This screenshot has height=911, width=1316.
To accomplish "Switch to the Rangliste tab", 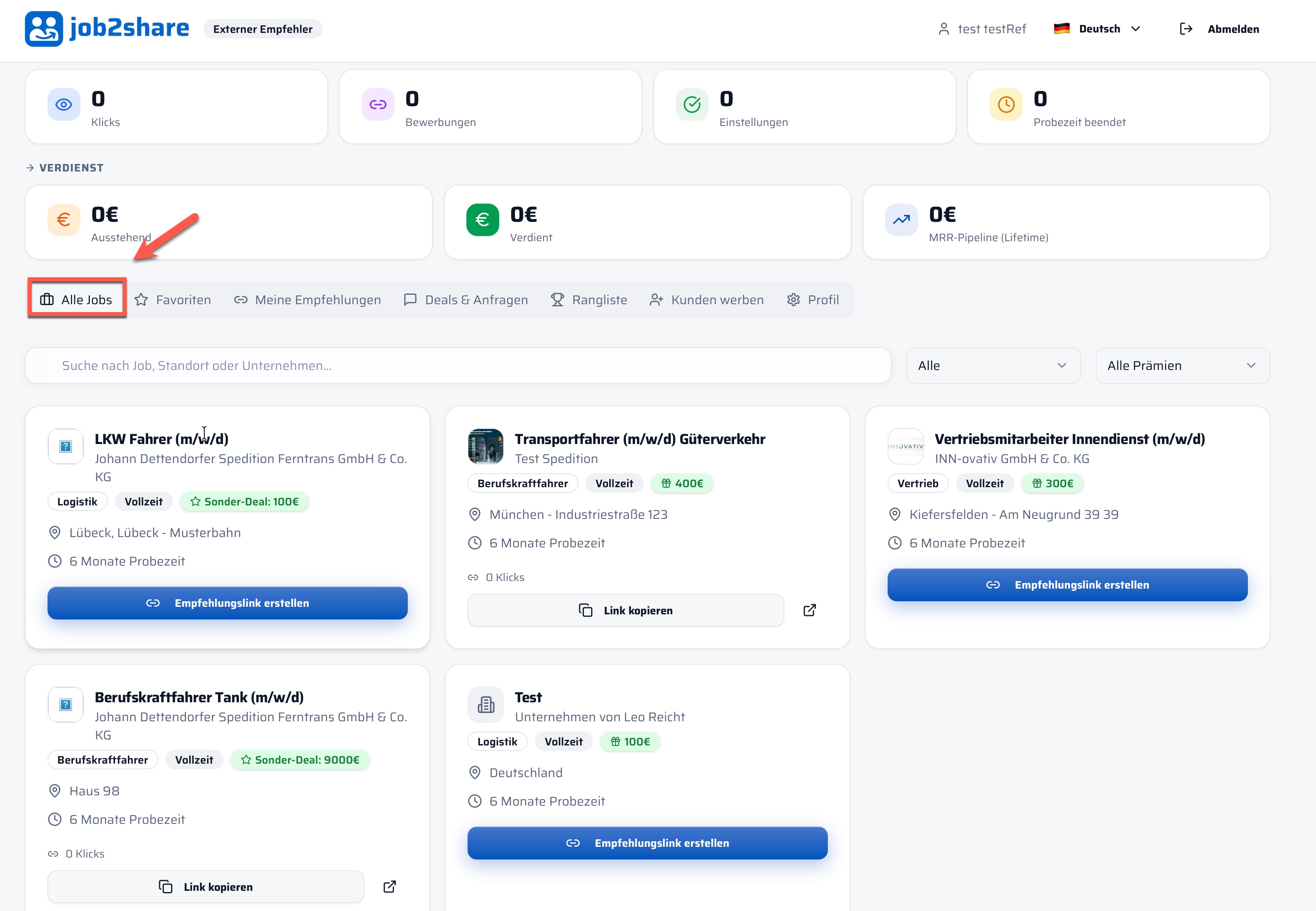I will (589, 300).
